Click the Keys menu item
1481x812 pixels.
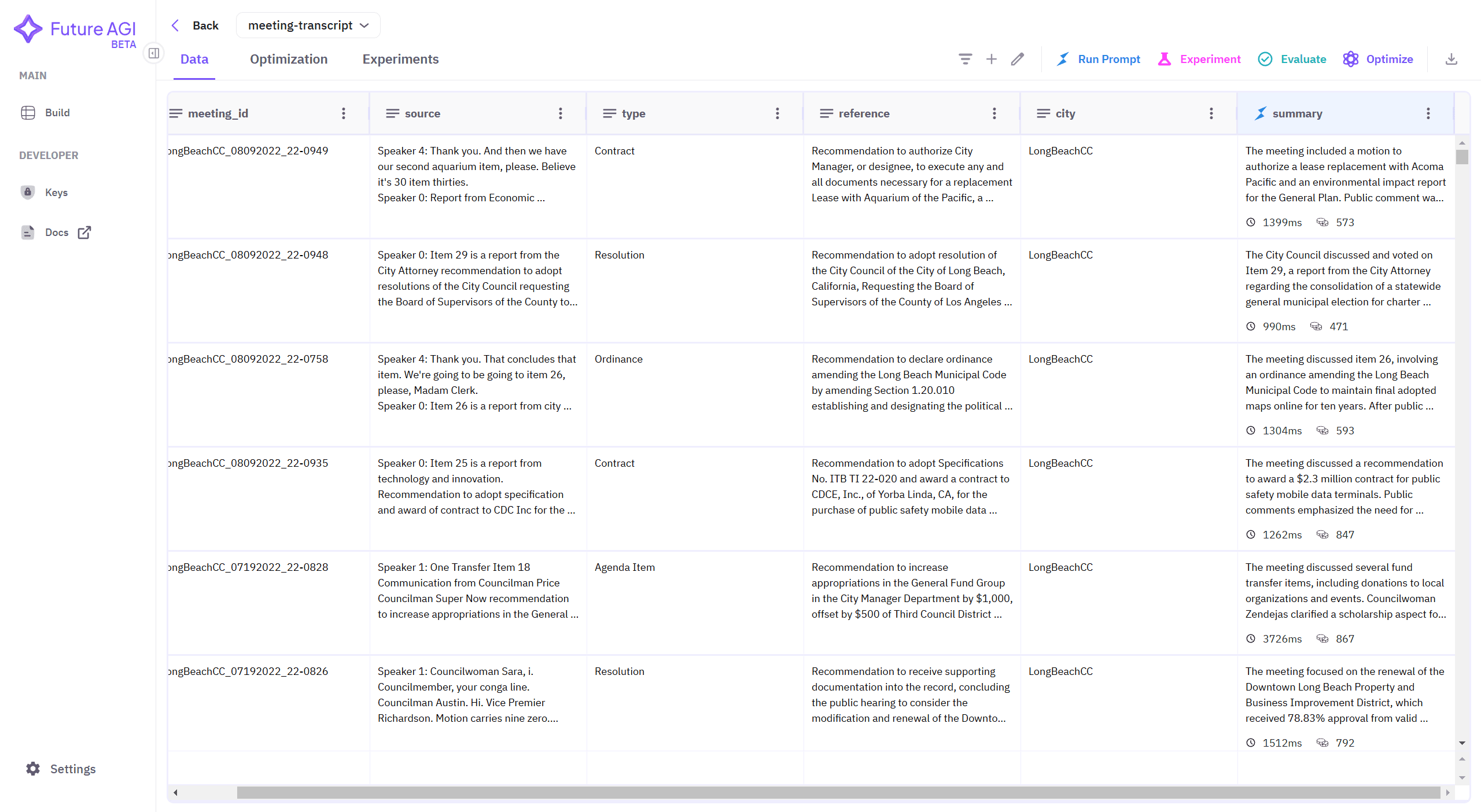57,192
